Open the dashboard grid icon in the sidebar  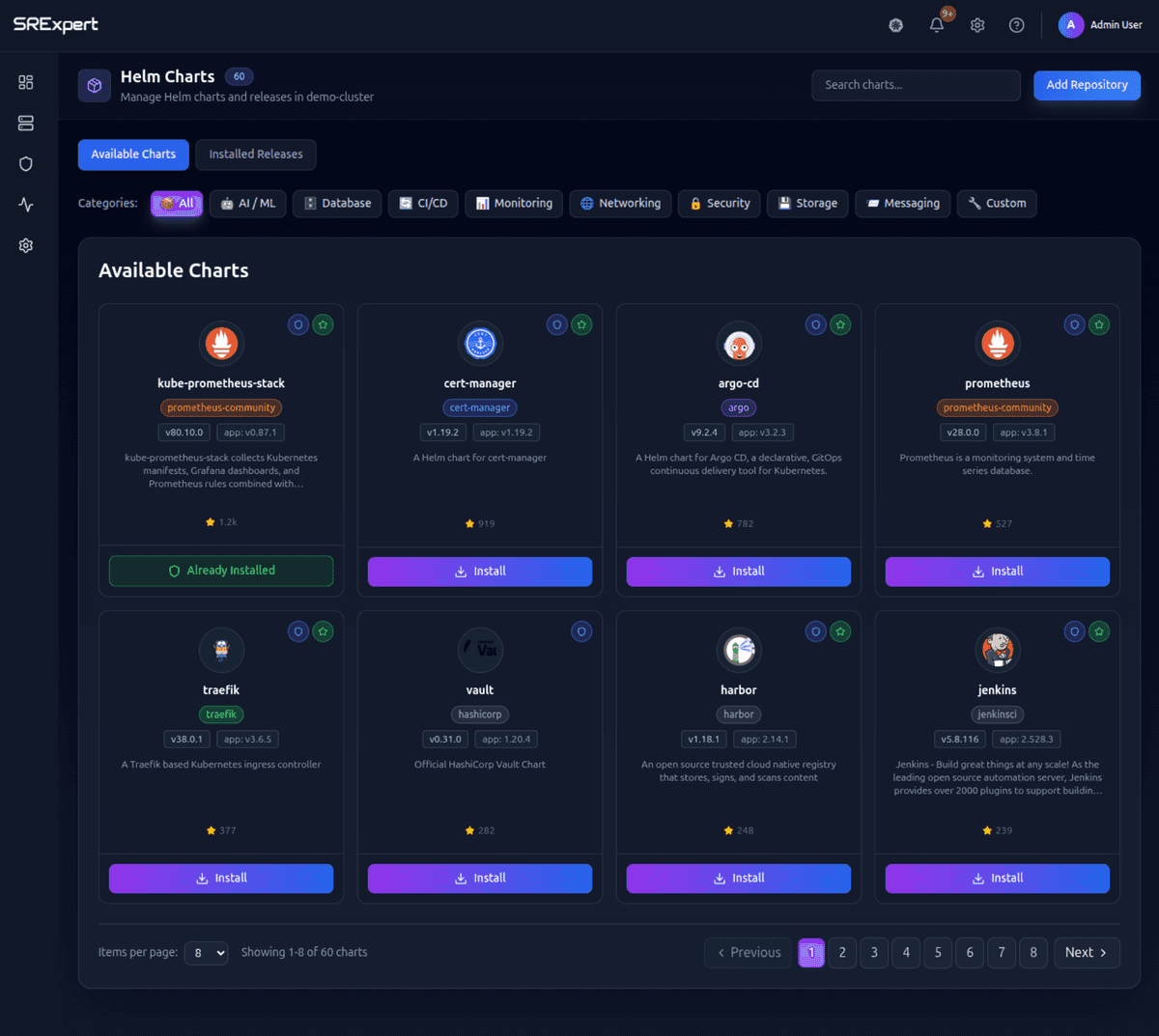pos(26,81)
